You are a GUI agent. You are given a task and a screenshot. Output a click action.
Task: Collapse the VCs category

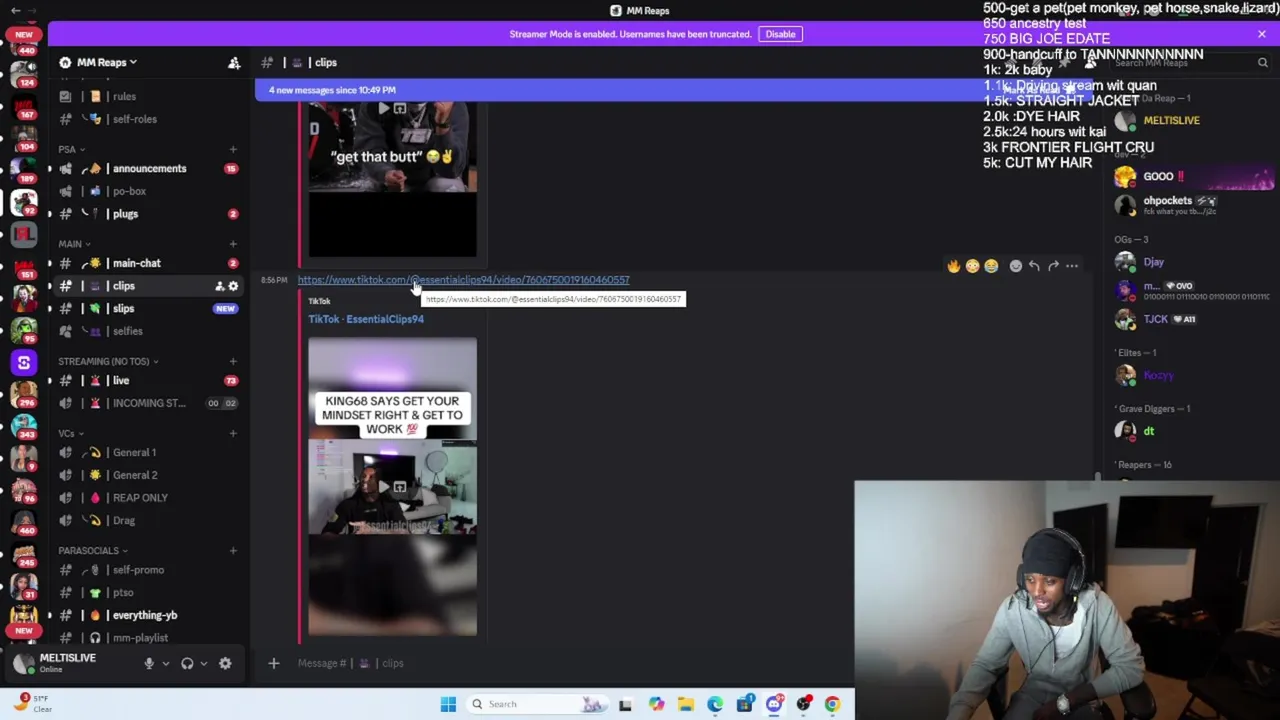click(x=70, y=433)
